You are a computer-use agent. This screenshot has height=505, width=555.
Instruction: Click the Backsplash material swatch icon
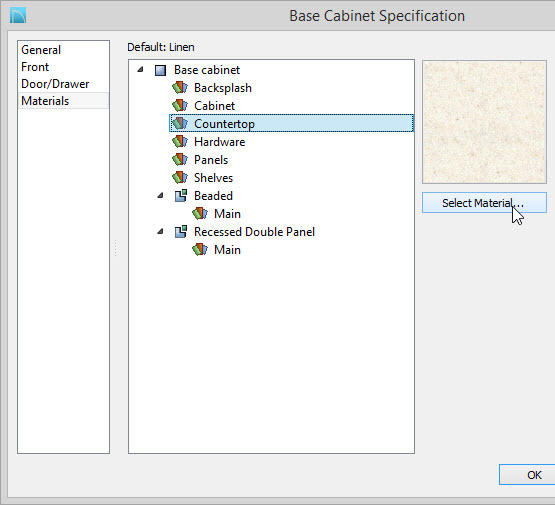[180, 87]
